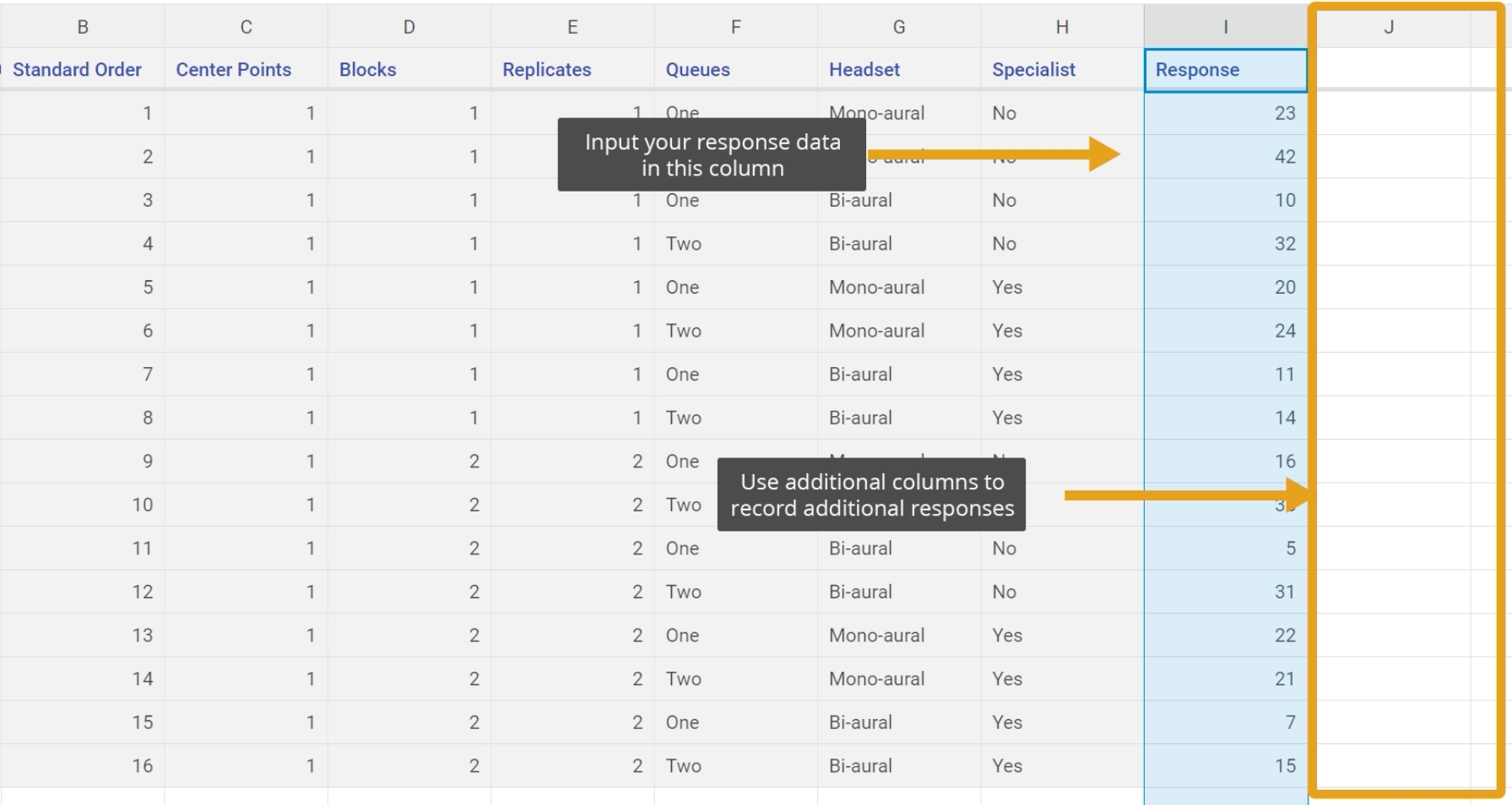Select the Blocks header cell
The height and width of the screenshot is (805, 1512).
(x=409, y=70)
